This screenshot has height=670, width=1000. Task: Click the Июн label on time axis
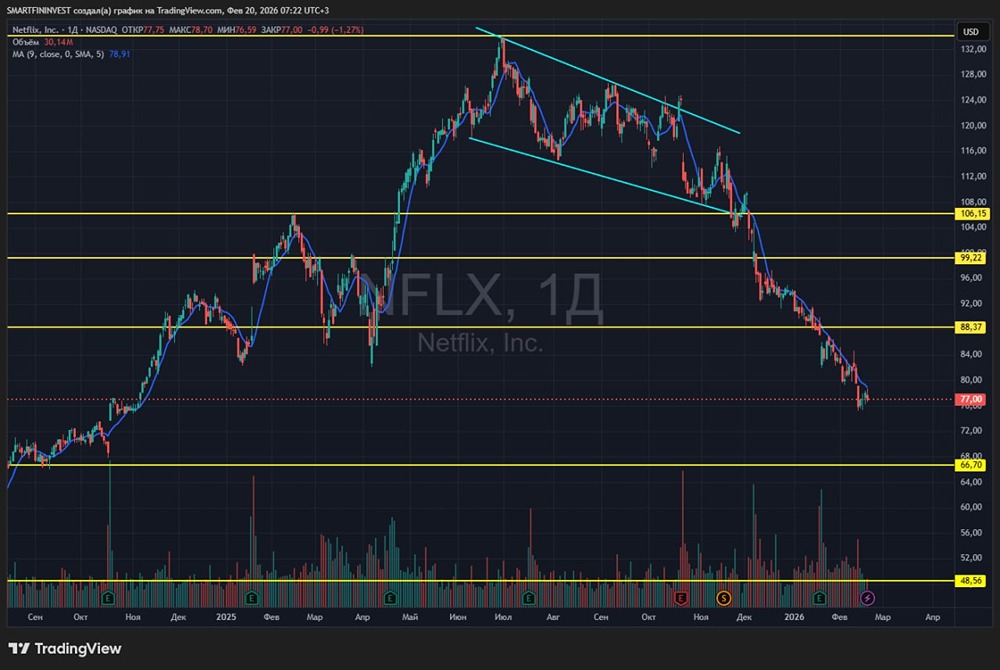pyautogui.click(x=457, y=617)
